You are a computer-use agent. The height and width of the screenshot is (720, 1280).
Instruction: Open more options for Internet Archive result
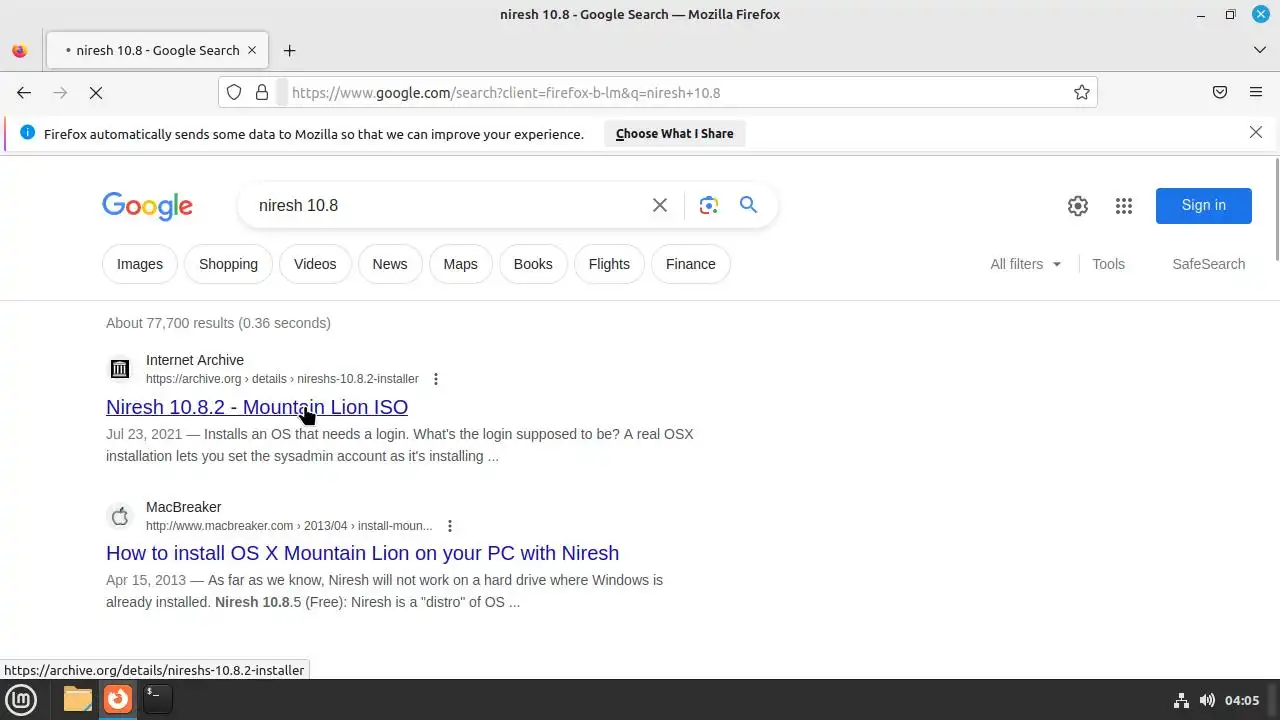(x=435, y=379)
